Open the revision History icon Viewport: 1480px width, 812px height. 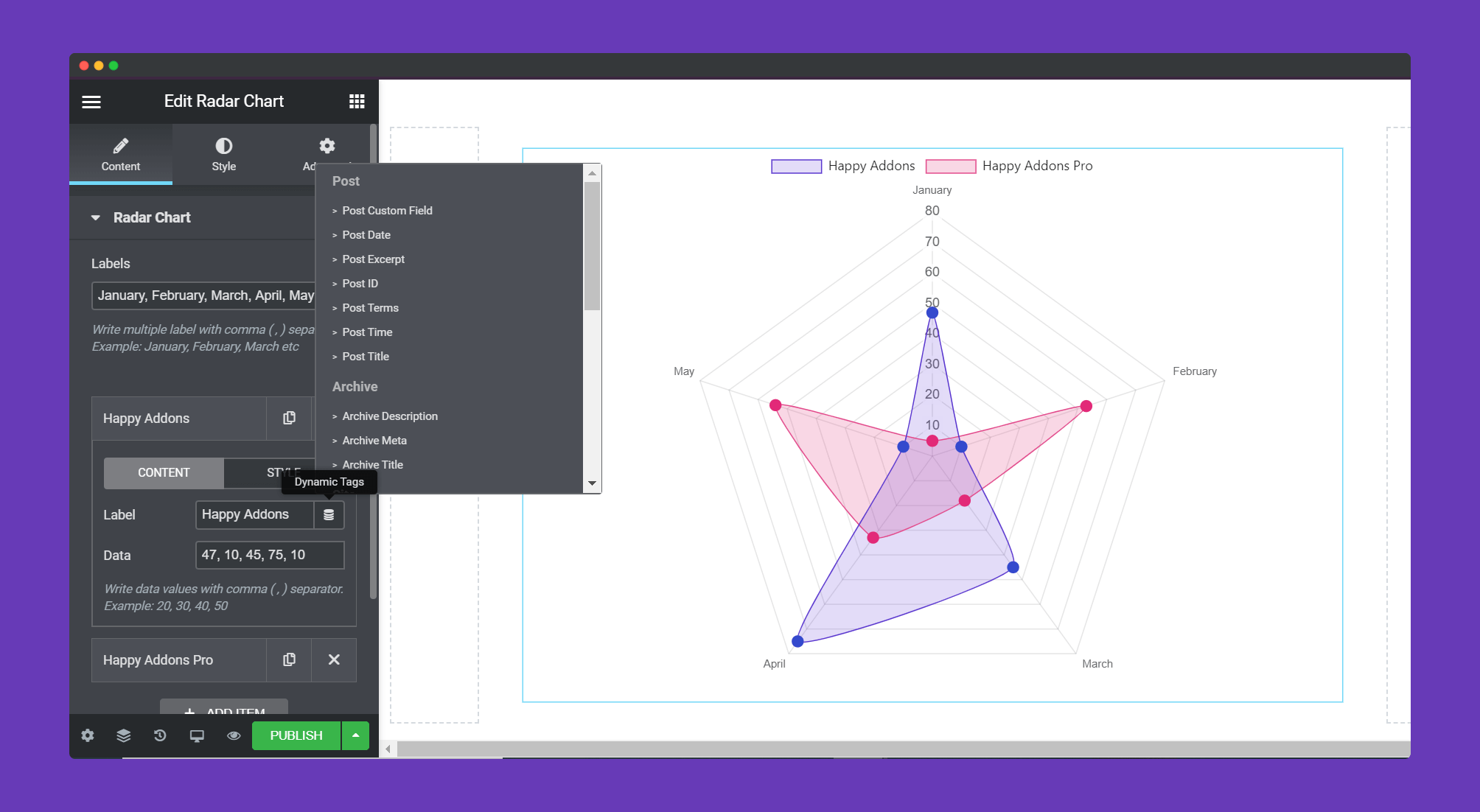[x=160, y=735]
